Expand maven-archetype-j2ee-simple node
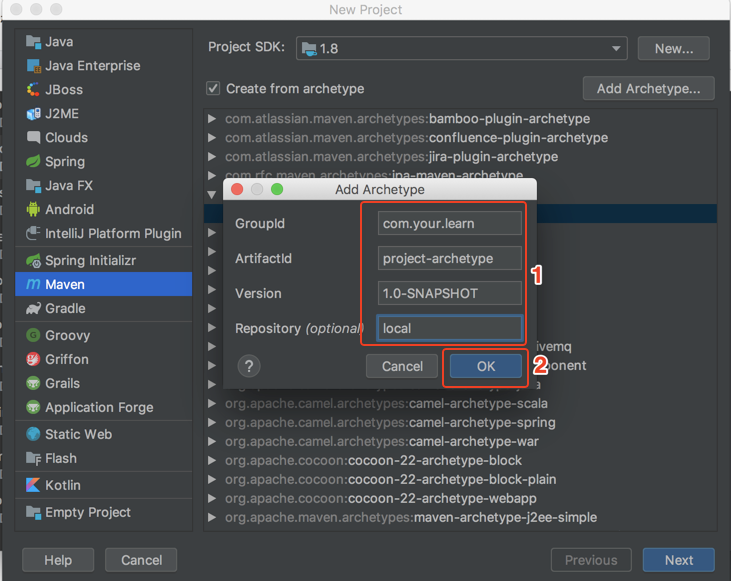This screenshot has height=581, width=731. pos(212,518)
